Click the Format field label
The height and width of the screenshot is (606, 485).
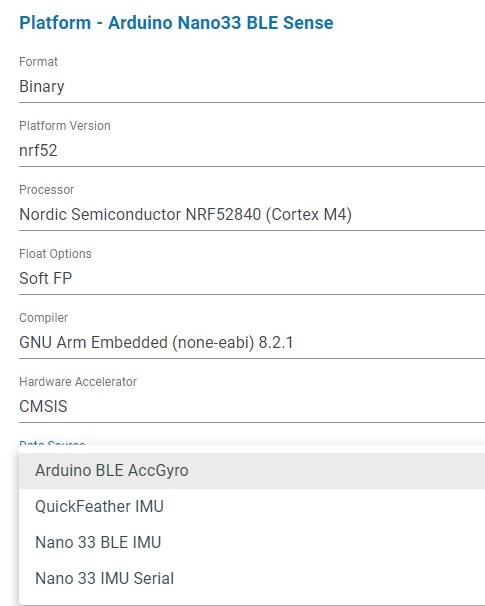coord(39,62)
